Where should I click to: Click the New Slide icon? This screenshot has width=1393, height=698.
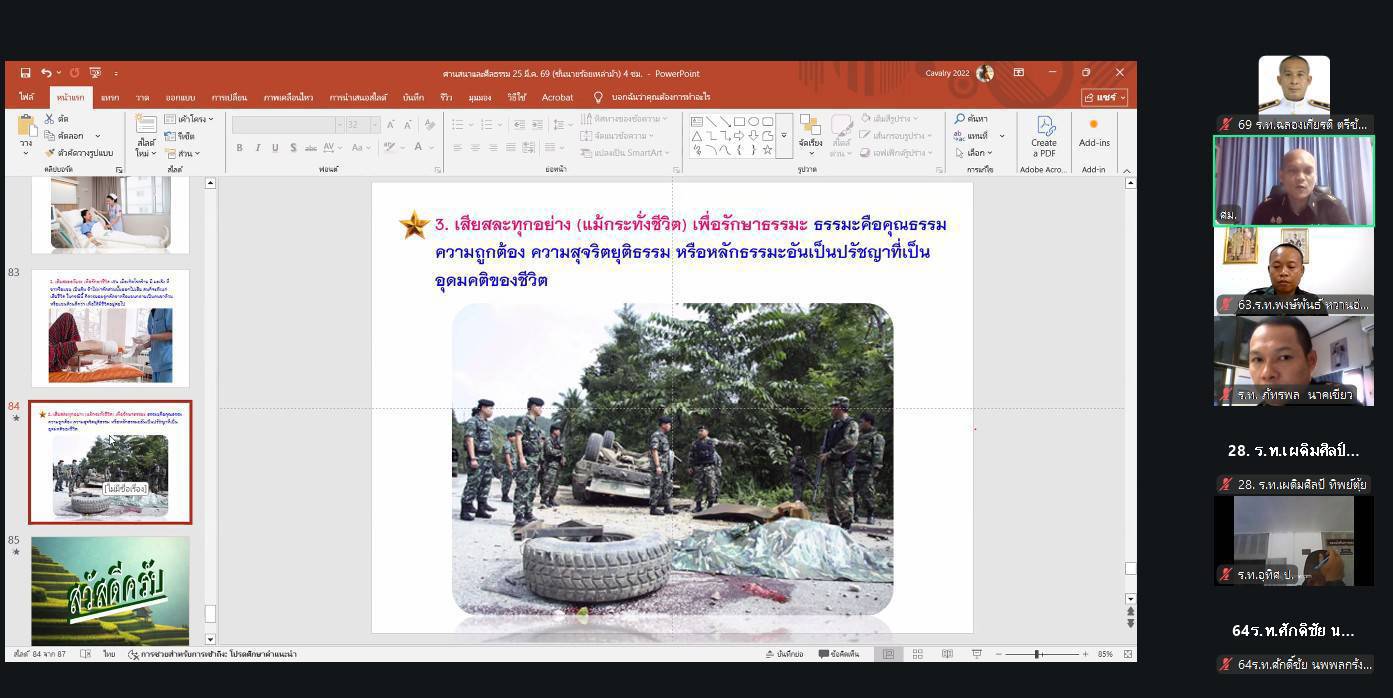[x=145, y=126]
